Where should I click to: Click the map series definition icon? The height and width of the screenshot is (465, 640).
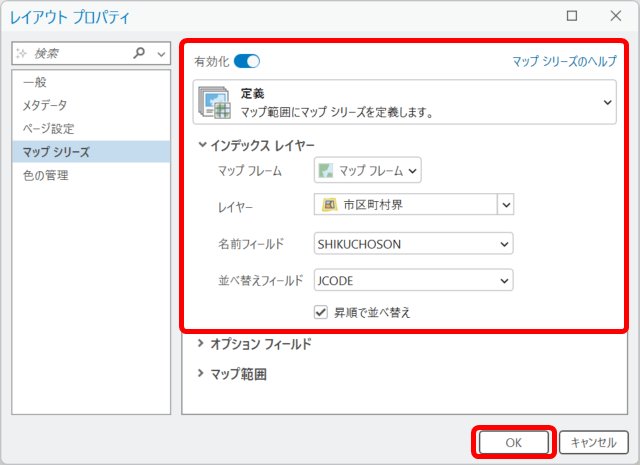coord(216,103)
